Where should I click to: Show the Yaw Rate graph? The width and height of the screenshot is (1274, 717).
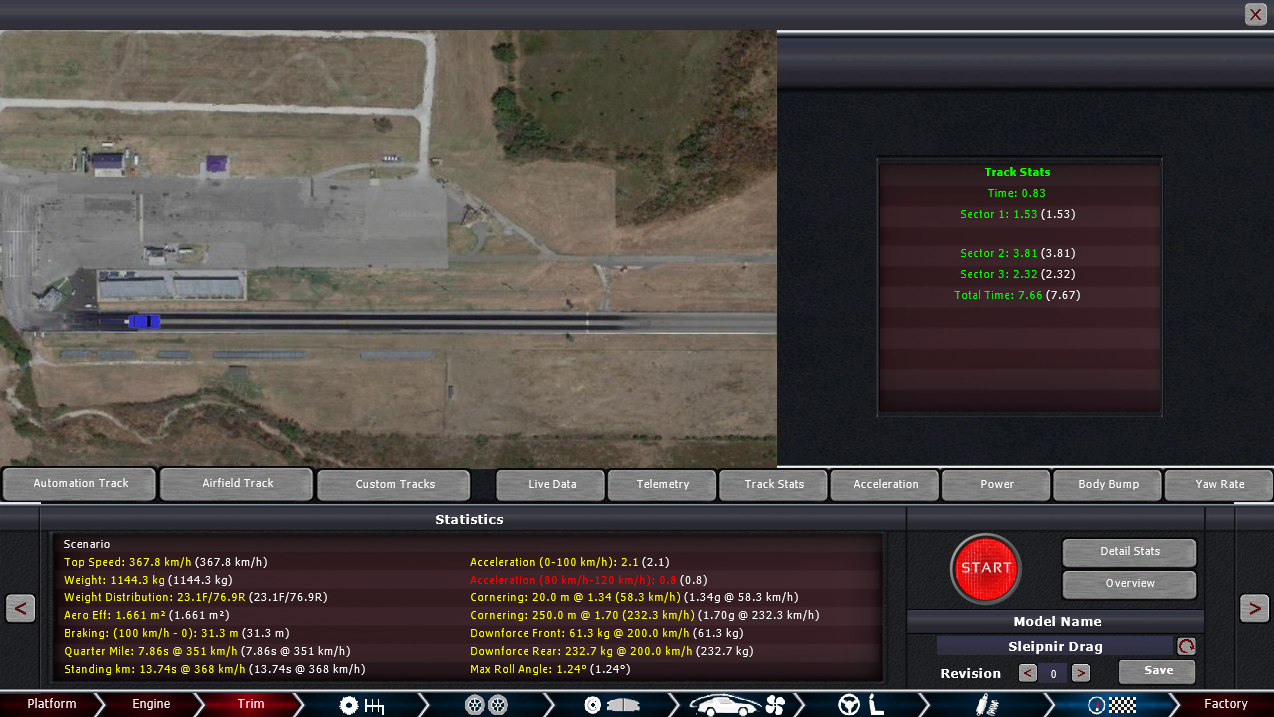point(1219,484)
